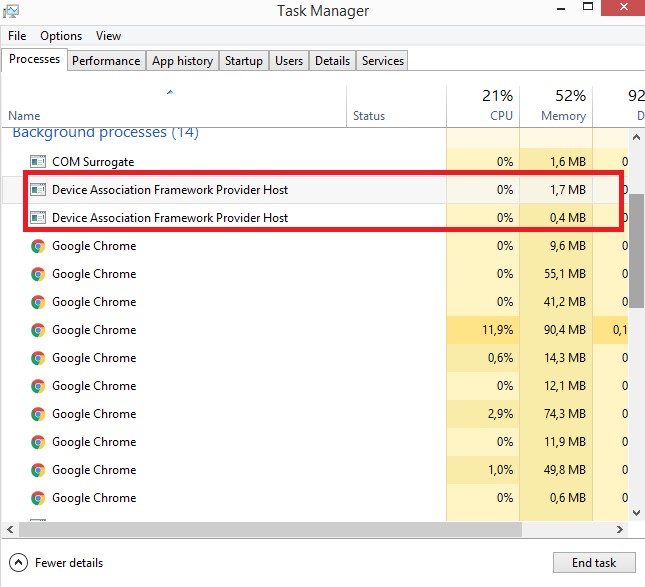
Task: Go to the Users tab
Action: (x=289, y=61)
